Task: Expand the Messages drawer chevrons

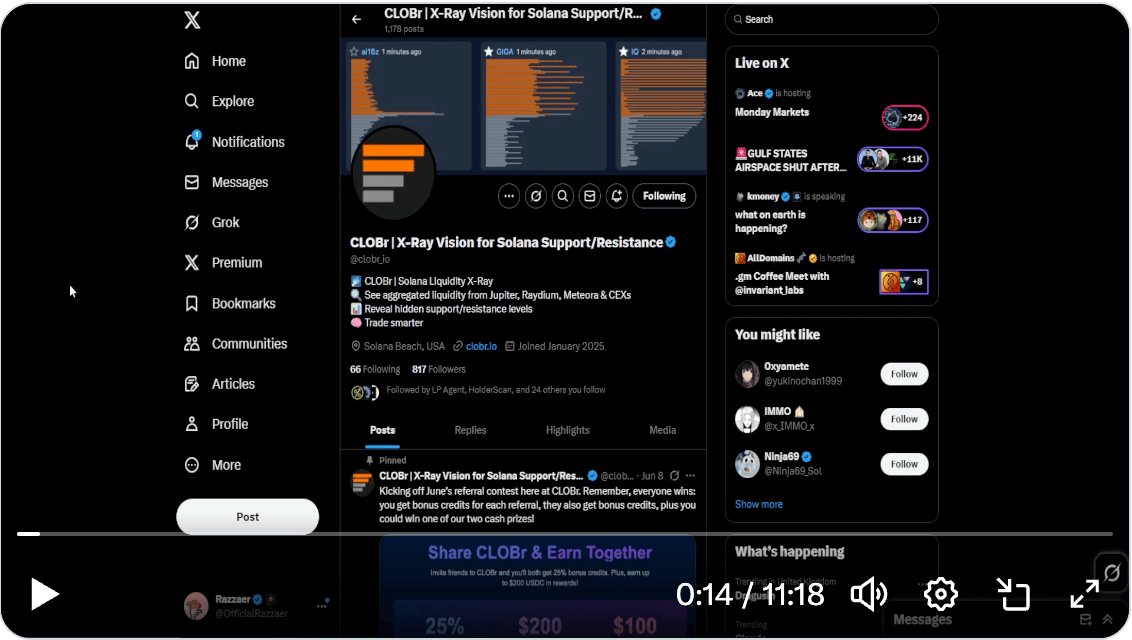Action: point(1107,620)
